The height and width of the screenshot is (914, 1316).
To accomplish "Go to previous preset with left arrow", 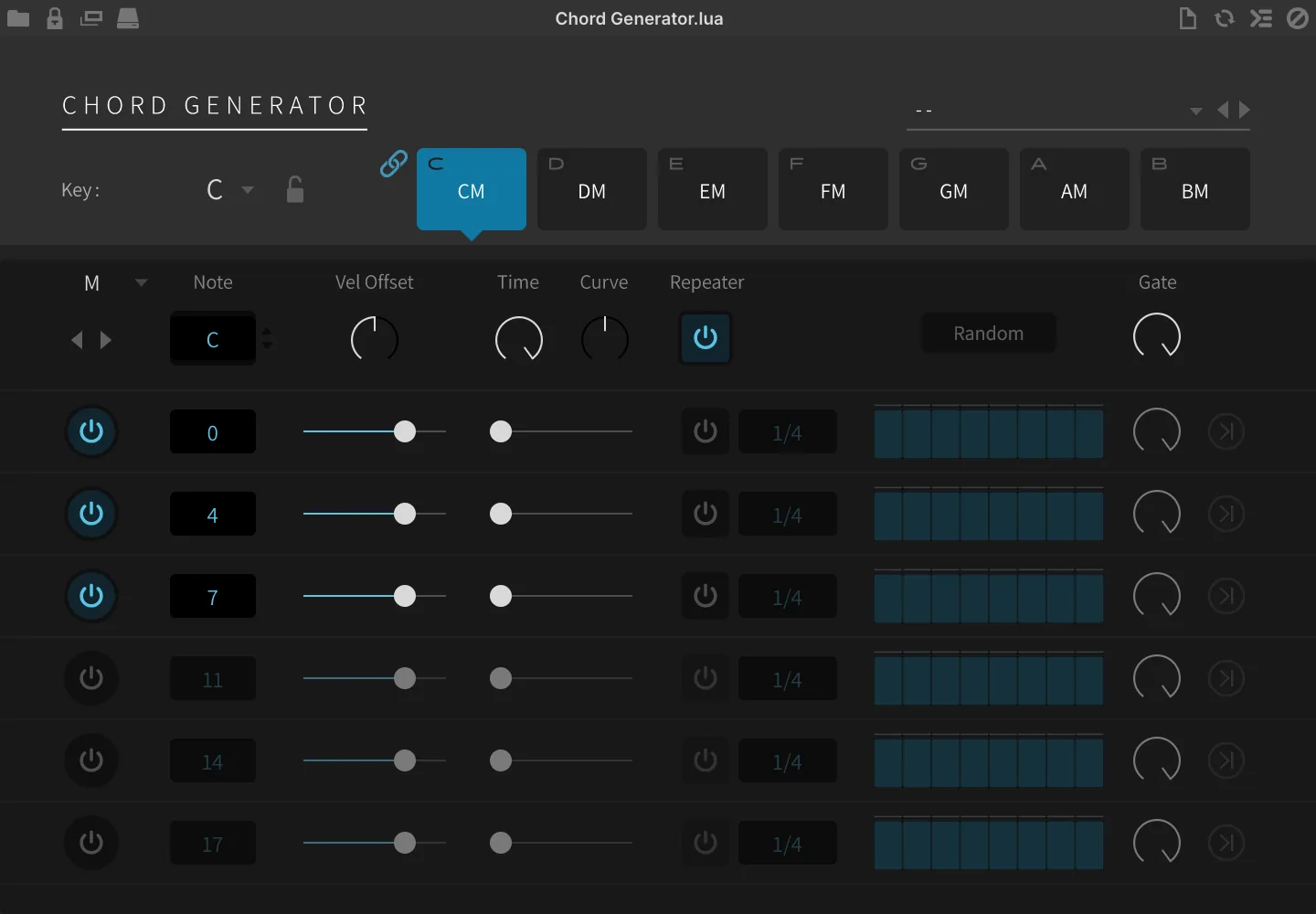I will click(1223, 111).
